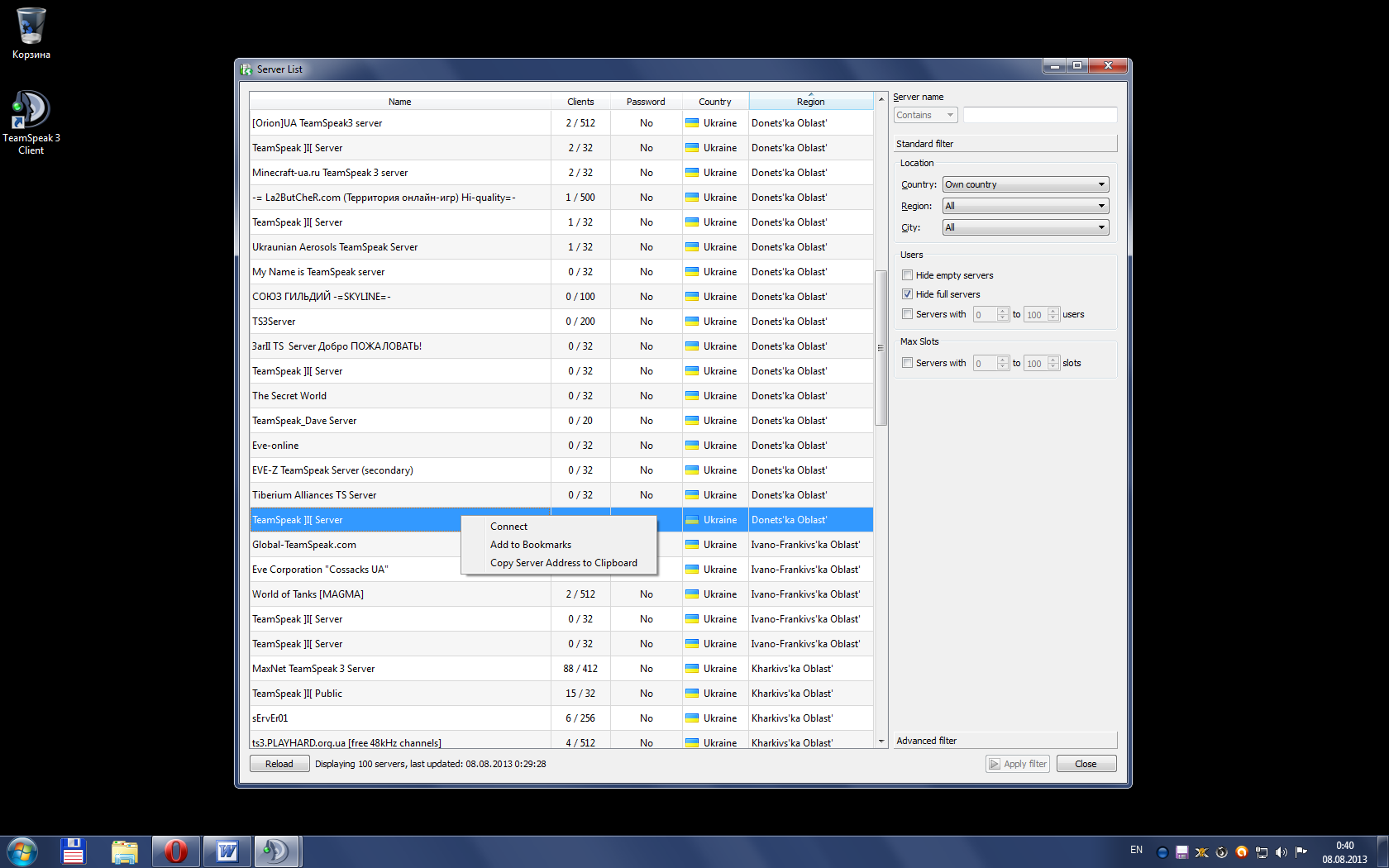Click the users minimum spinbox showing 0

[x=990, y=314]
